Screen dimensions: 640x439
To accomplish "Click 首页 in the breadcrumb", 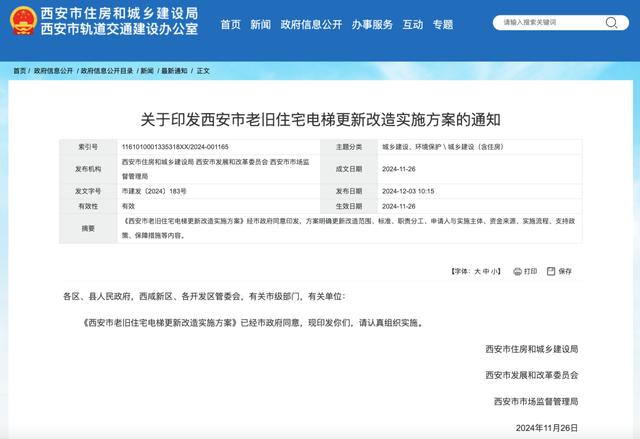I will coord(20,71).
